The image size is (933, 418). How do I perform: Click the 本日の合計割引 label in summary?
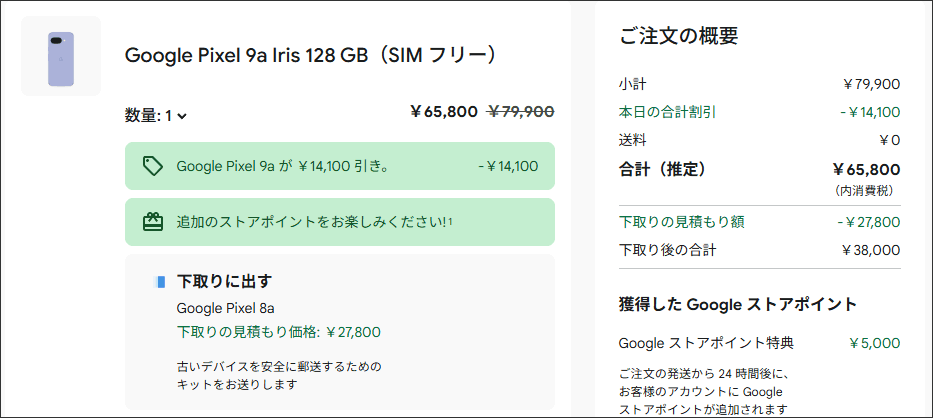click(x=667, y=112)
